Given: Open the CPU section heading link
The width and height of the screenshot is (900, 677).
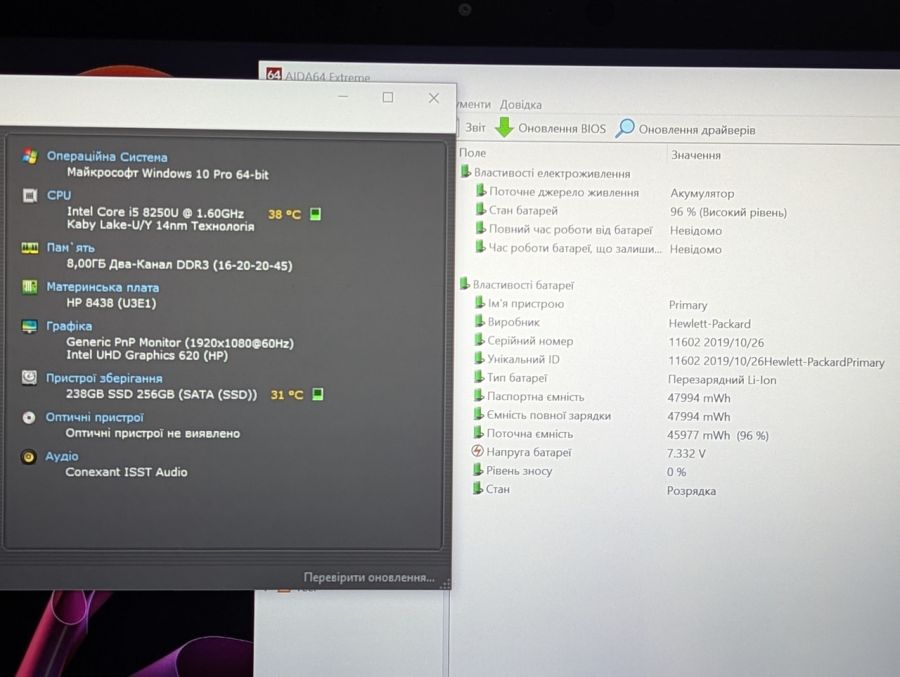Looking at the screenshot, I should click(x=59, y=195).
